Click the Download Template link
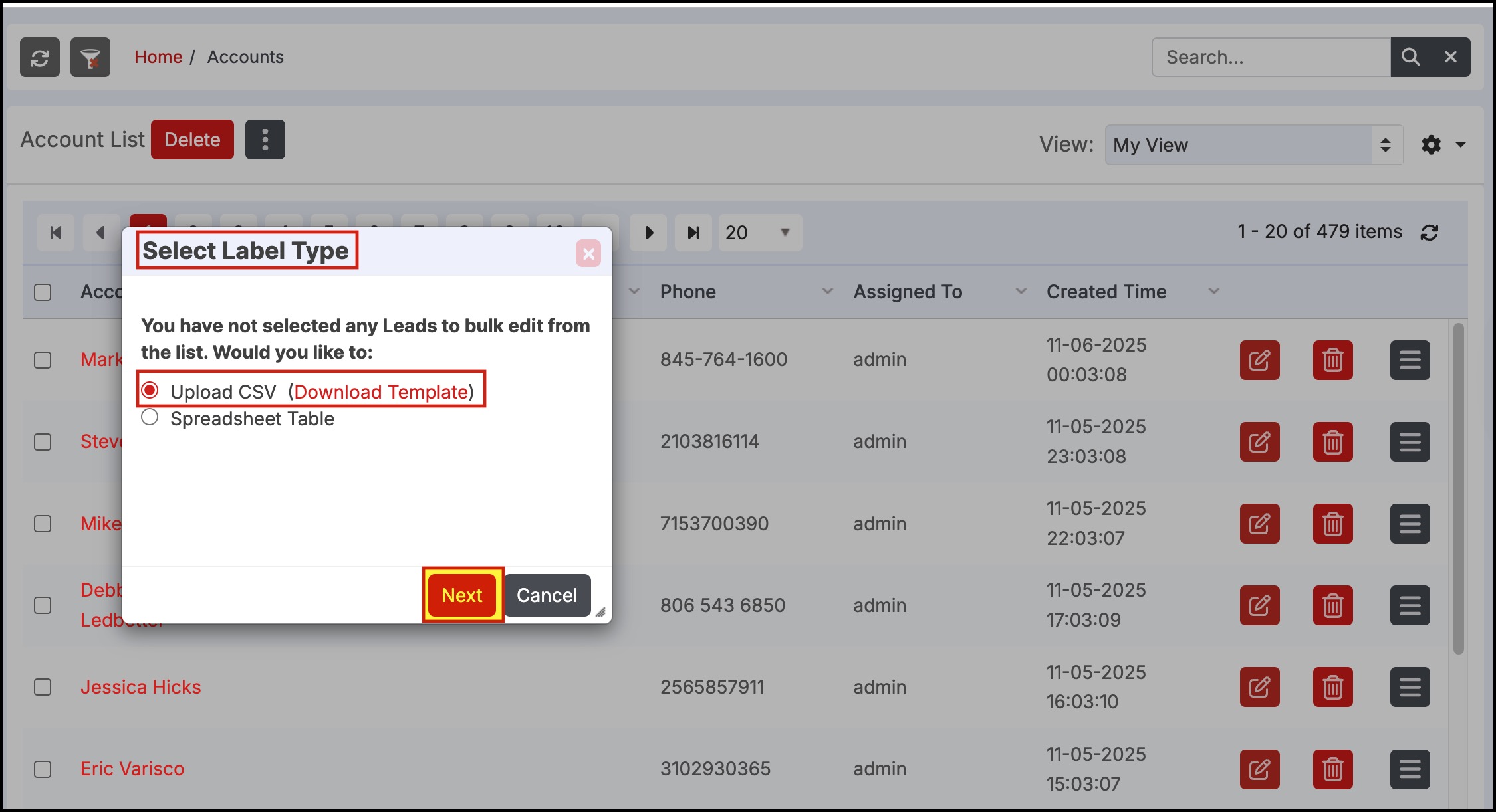1496x812 pixels. click(x=381, y=392)
